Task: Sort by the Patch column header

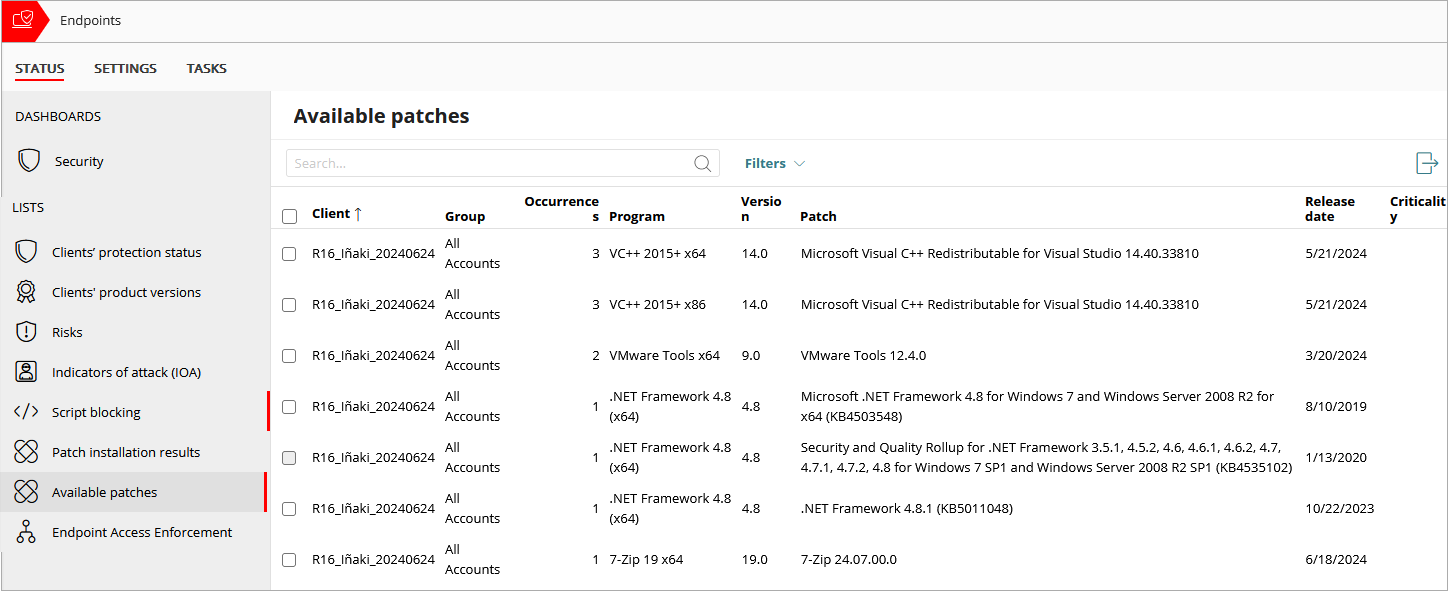Action: coord(818,216)
